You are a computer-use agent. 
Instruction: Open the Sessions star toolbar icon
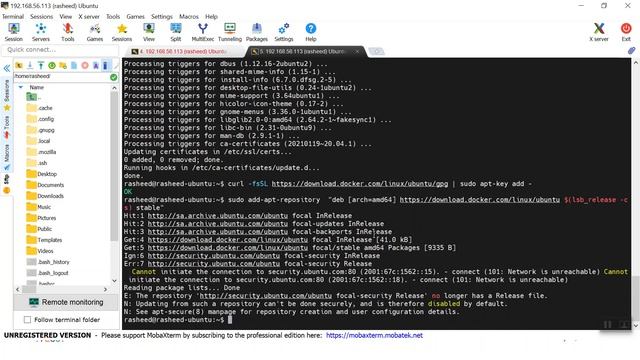click(122, 32)
